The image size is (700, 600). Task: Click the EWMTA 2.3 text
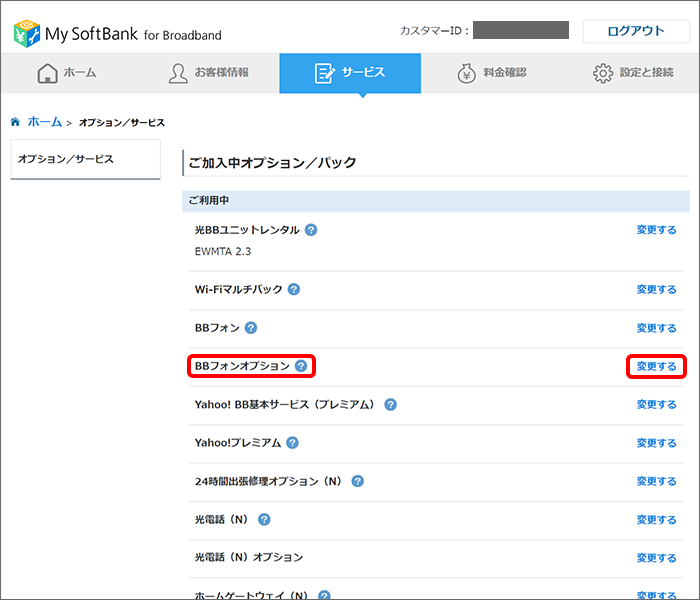click(x=223, y=251)
